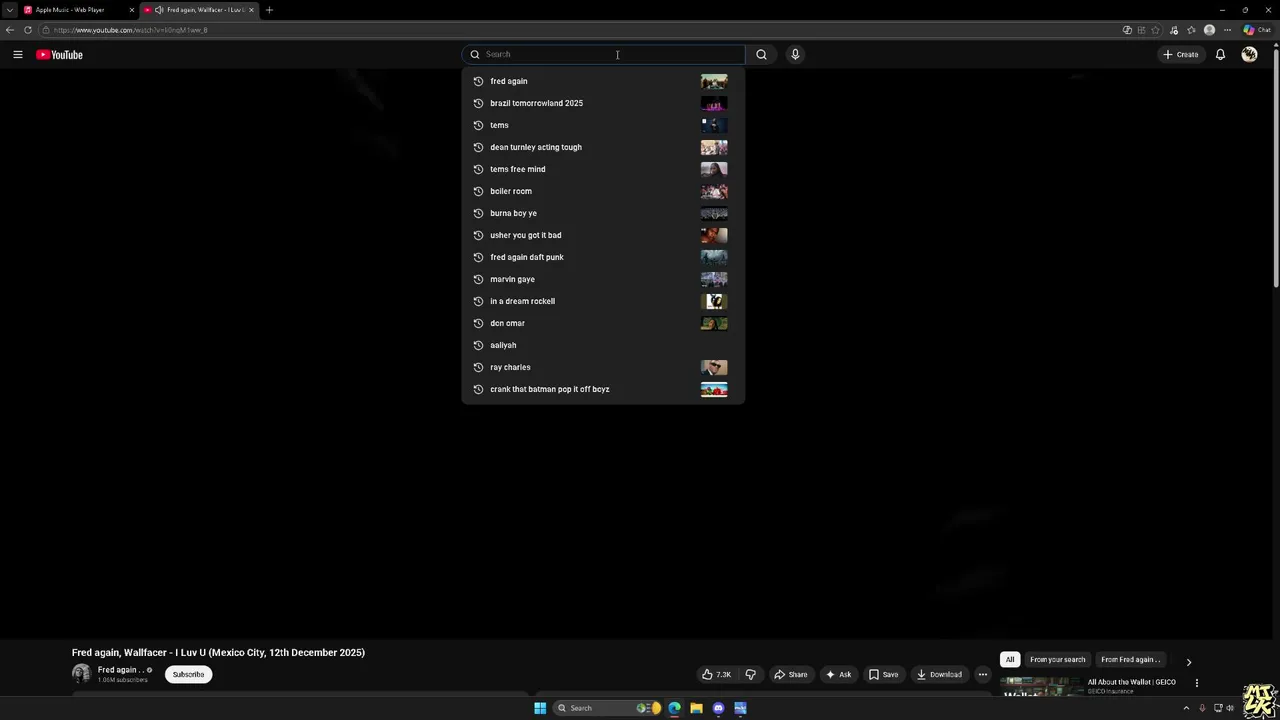Screen dimensions: 1280x720
Task: Open options for the GEICO ad
Action: click(1196, 683)
